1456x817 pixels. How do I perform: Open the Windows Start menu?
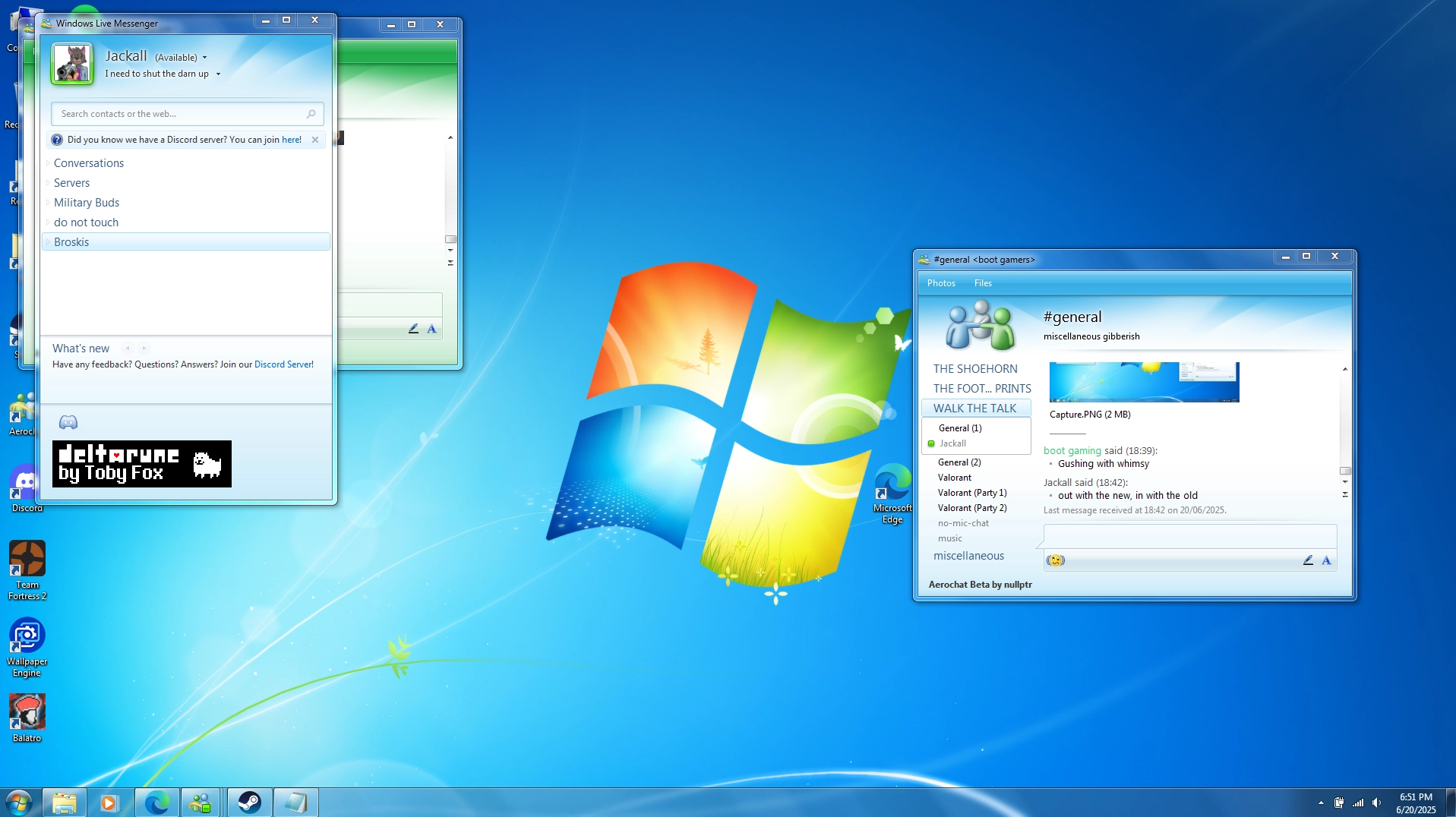point(18,803)
